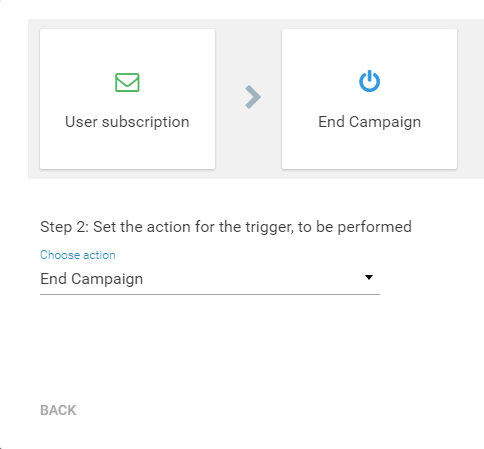Viewport: 484px width, 449px height.
Task: Click the selected "End Campaign" dropdown value
Action: click(x=91, y=279)
